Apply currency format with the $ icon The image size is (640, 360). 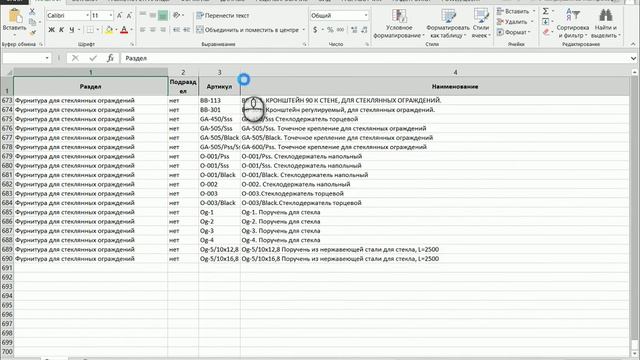[315, 30]
